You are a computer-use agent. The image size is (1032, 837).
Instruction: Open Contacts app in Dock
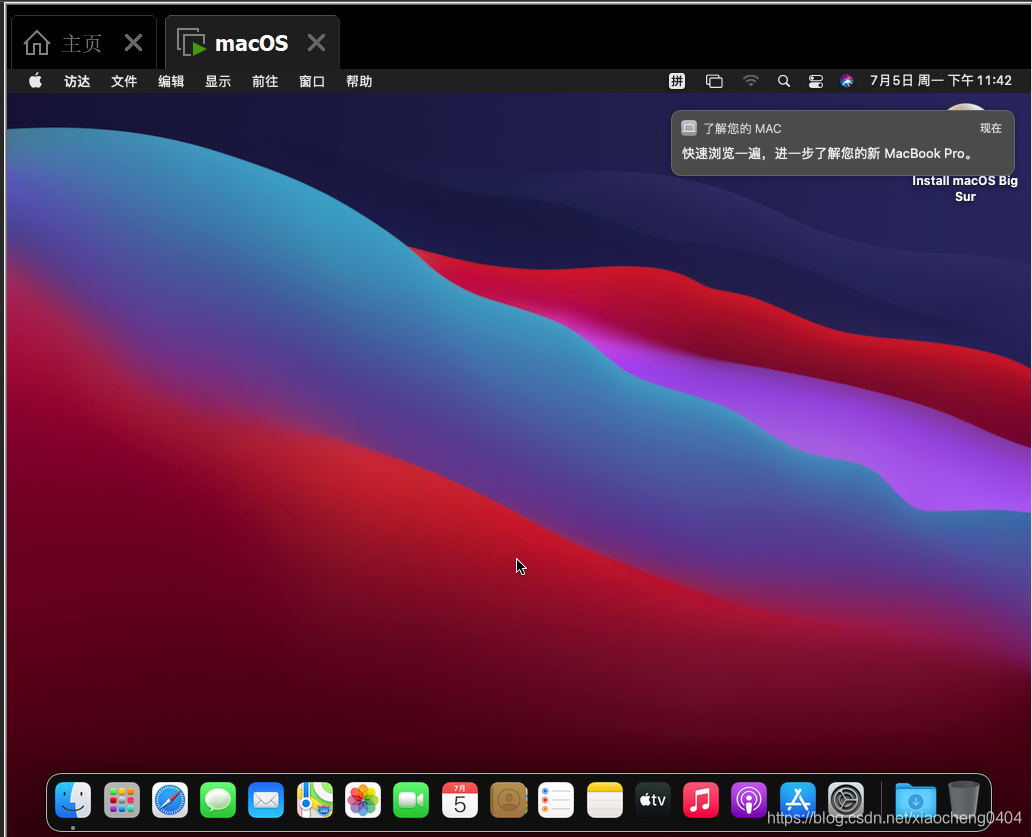tap(508, 800)
